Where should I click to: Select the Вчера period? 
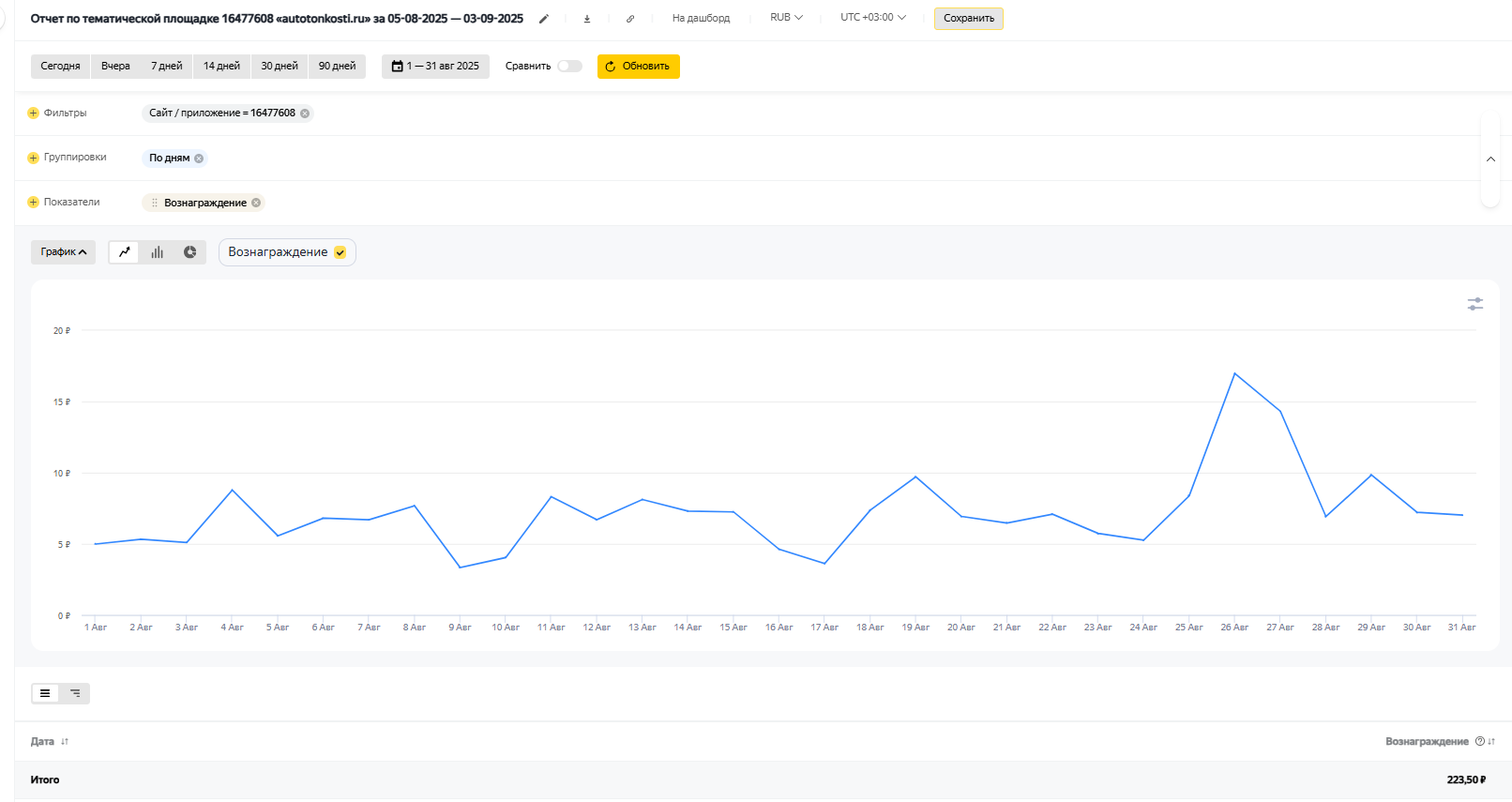pos(115,67)
